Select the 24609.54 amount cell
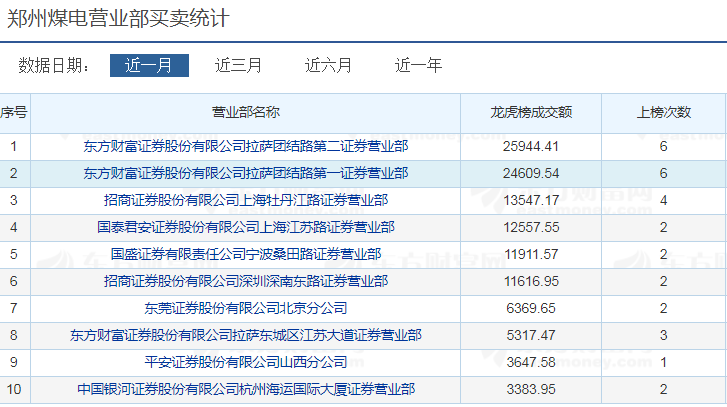Image resolution: width=727 pixels, height=407 pixels. 531,173
